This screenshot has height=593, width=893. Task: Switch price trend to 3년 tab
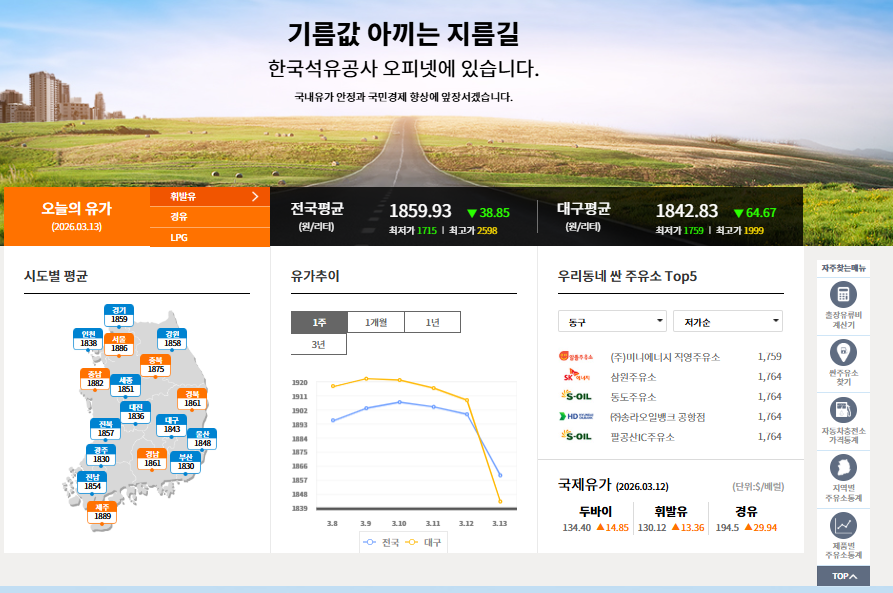click(319, 344)
